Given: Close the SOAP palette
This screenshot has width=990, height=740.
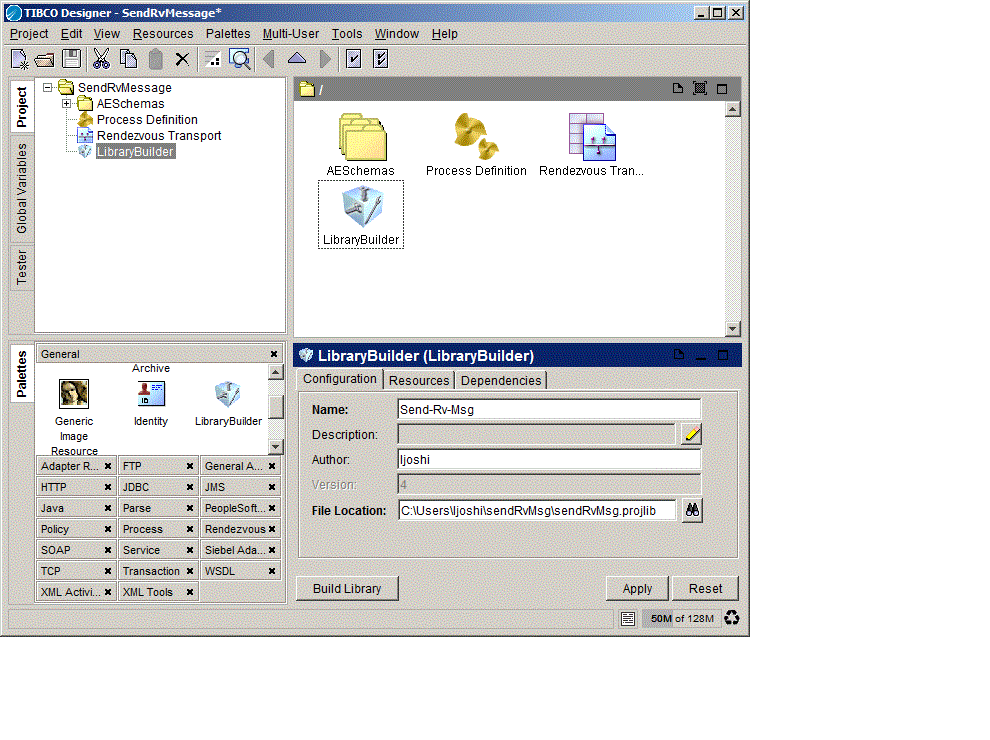Looking at the screenshot, I should (x=108, y=550).
